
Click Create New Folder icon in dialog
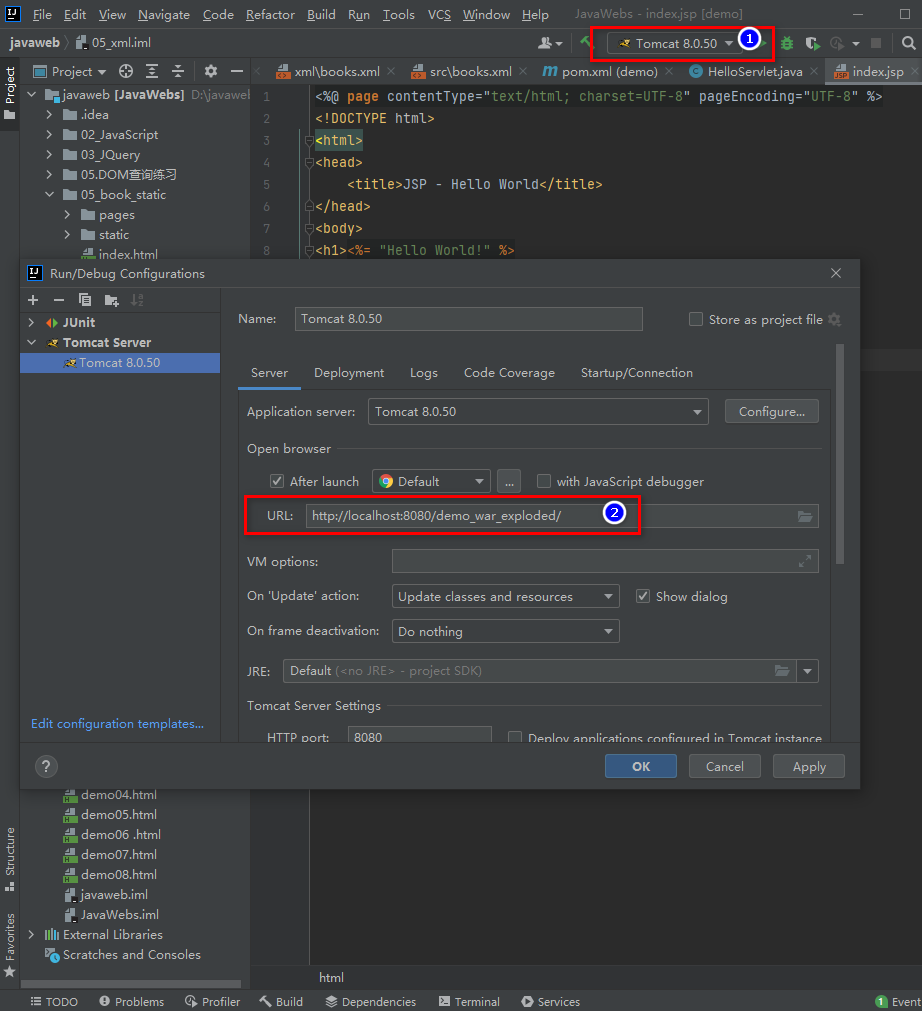(112, 300)
